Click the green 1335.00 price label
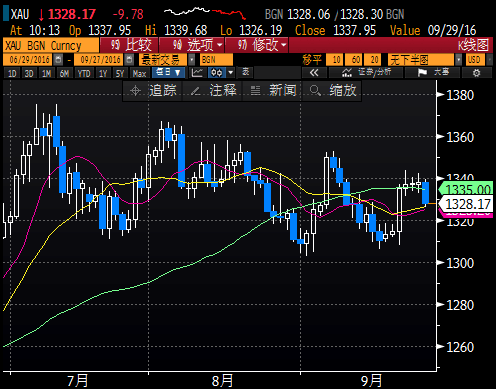This screenshot has height=389, width=496. click(x=466, y=189)
